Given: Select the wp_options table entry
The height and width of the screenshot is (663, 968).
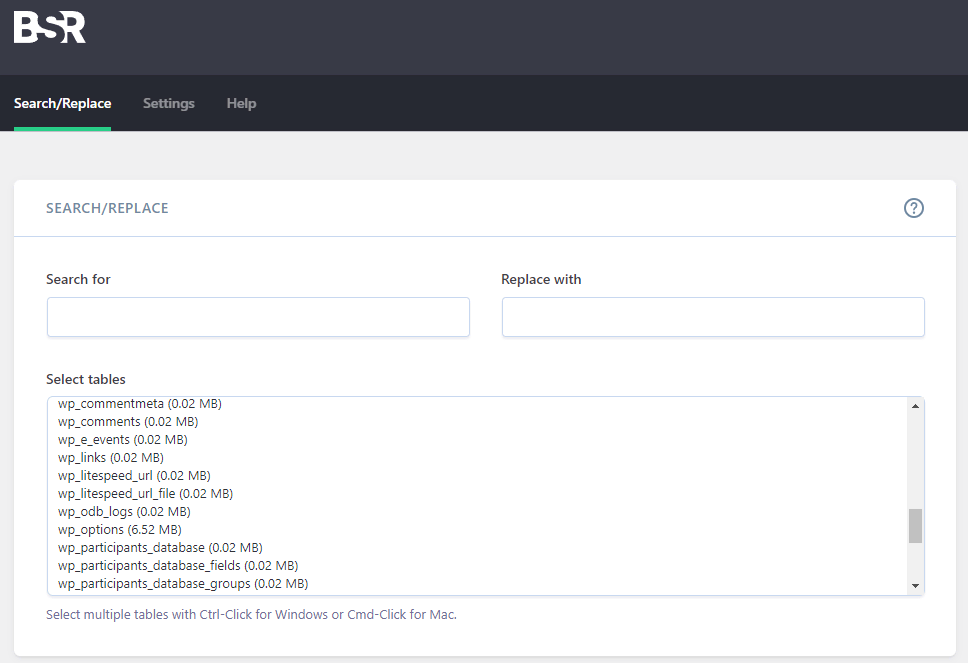Looking at the screenshot, I should tap(477, 530).
